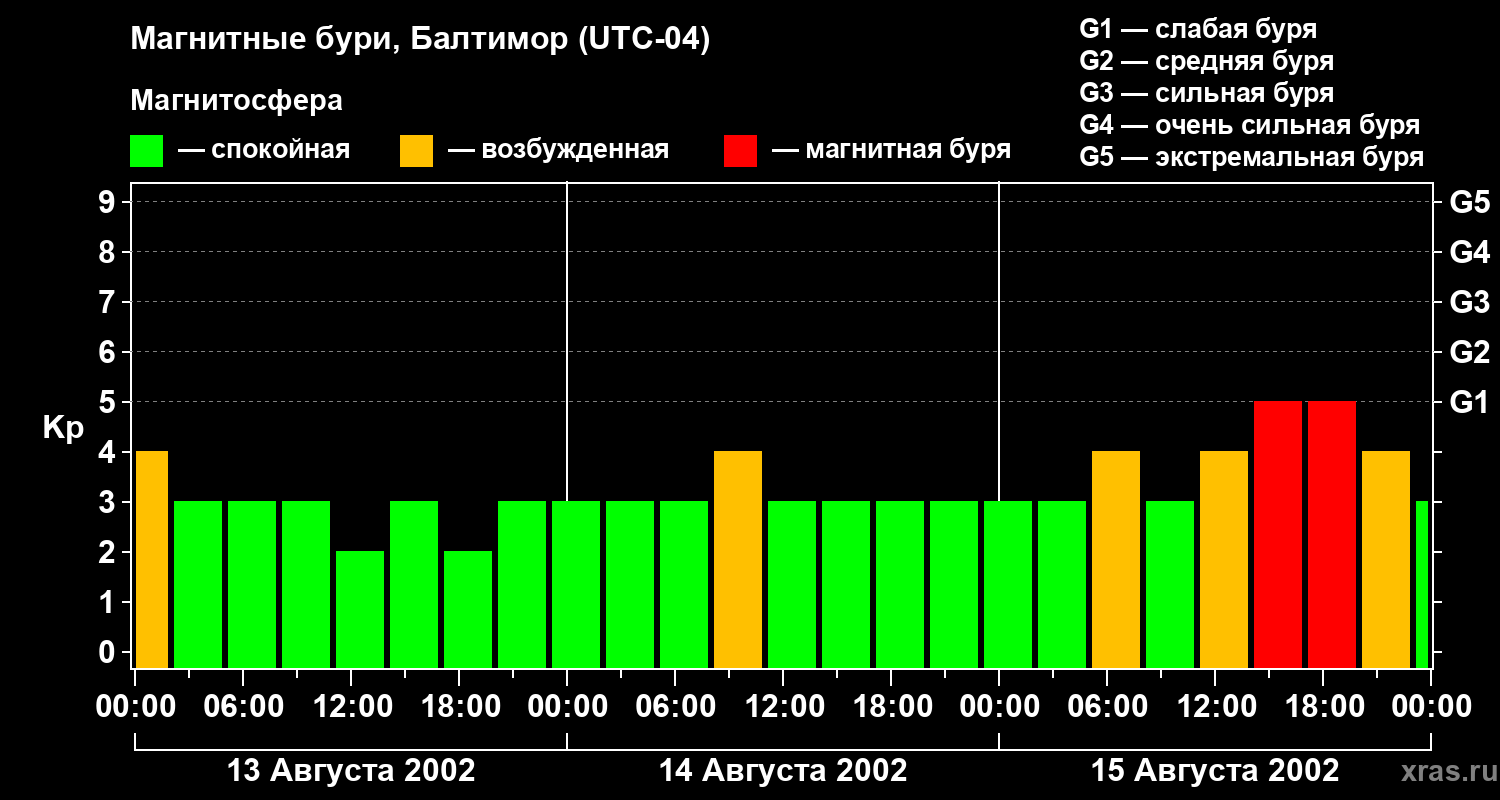1500x800 pixels.
Task: Click the 'Kp' axis label
Action: [x=63, y=428]
